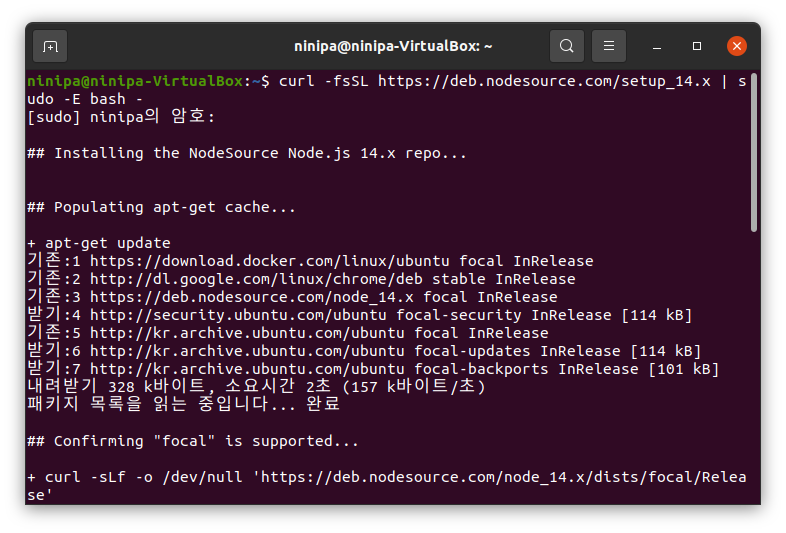Screen dimensions: 786x533
Task: Click the dl.google.com chrome repository line
Action: click(x=301, y=279)
